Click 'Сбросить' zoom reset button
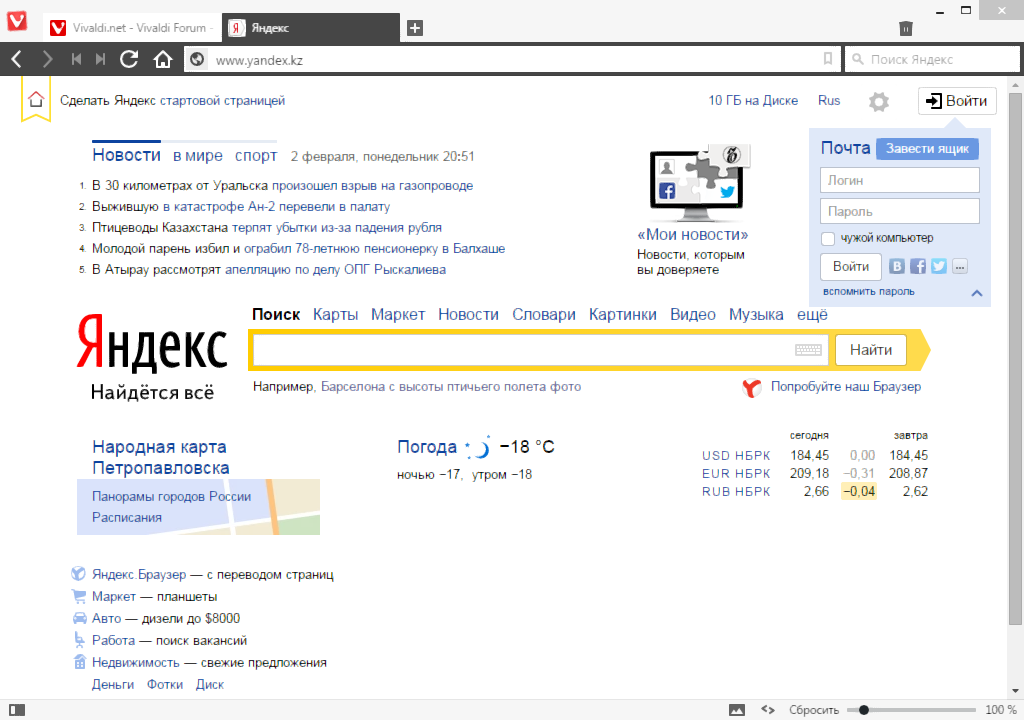Image resolution: width=1024 pixels, height=720 pixels. 814,710
